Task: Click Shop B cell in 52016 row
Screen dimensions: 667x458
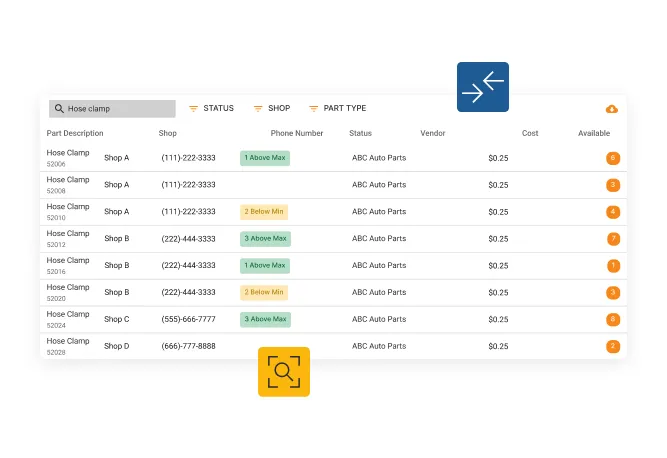Action: coord(117,266)
